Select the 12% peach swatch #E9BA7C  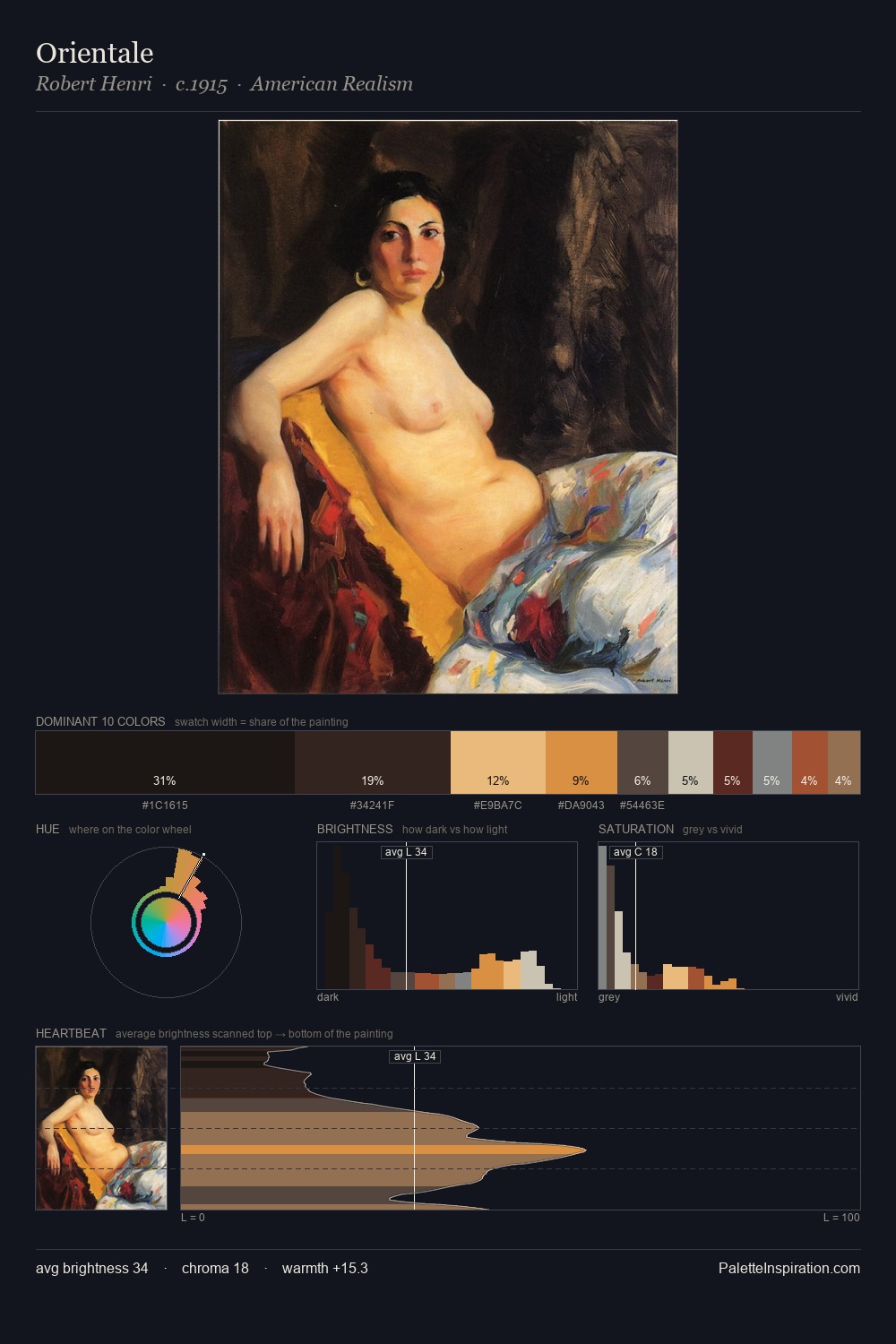point(498,762)
